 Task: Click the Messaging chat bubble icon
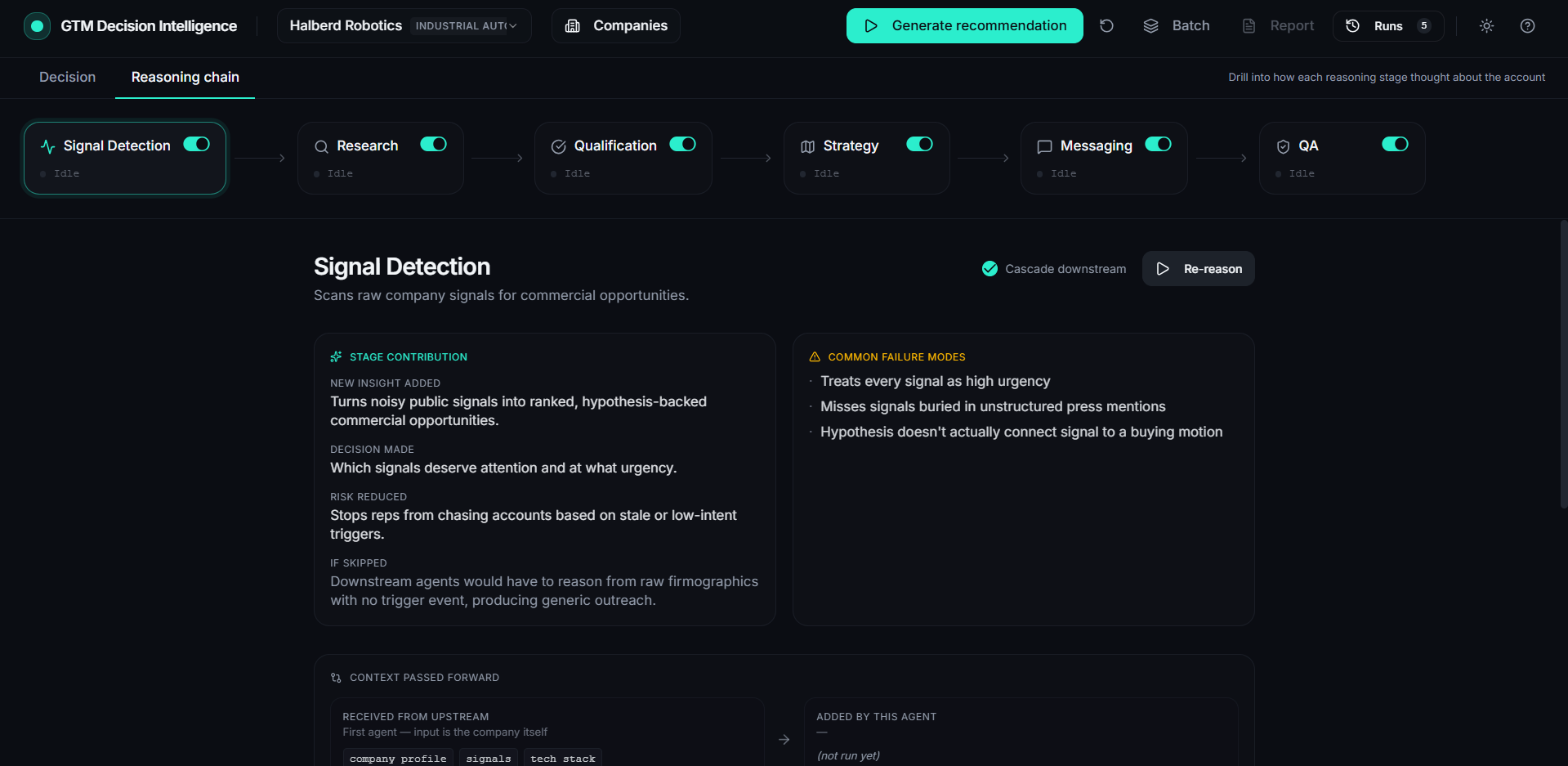click(x=1044, y=146)
